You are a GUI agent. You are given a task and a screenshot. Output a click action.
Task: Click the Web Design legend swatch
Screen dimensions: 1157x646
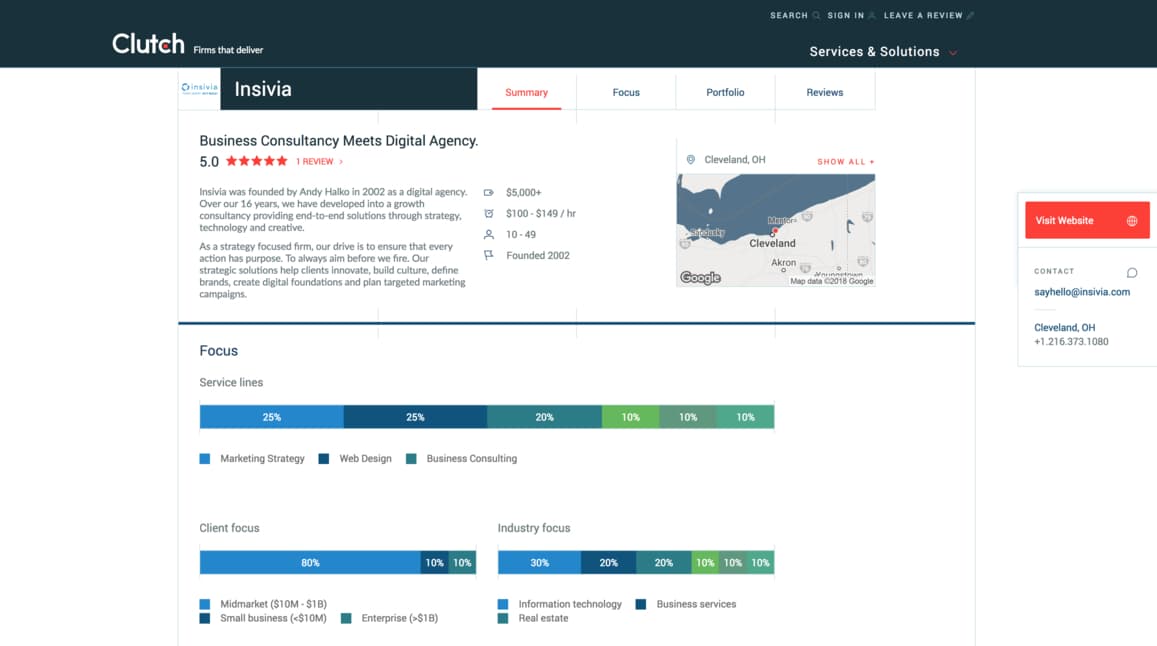[x=323, y=459]
